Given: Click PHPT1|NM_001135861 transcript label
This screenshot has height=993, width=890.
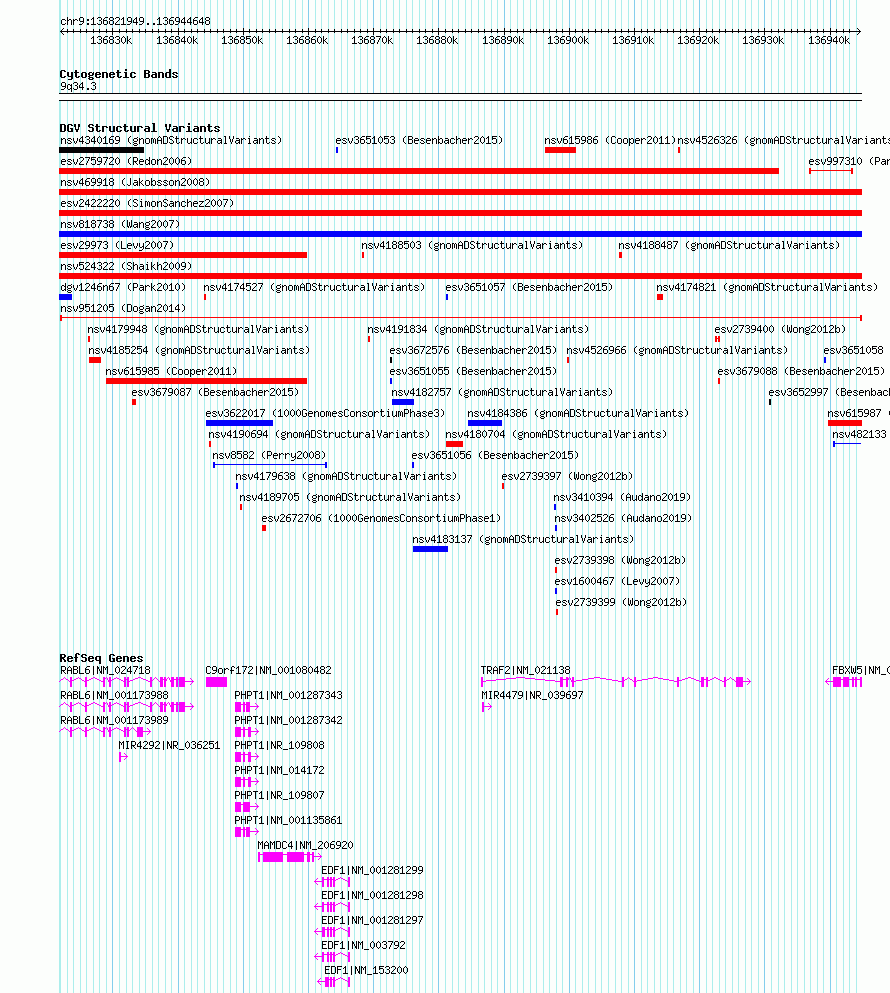Looking at the screenshot, I should coord(288,820).
